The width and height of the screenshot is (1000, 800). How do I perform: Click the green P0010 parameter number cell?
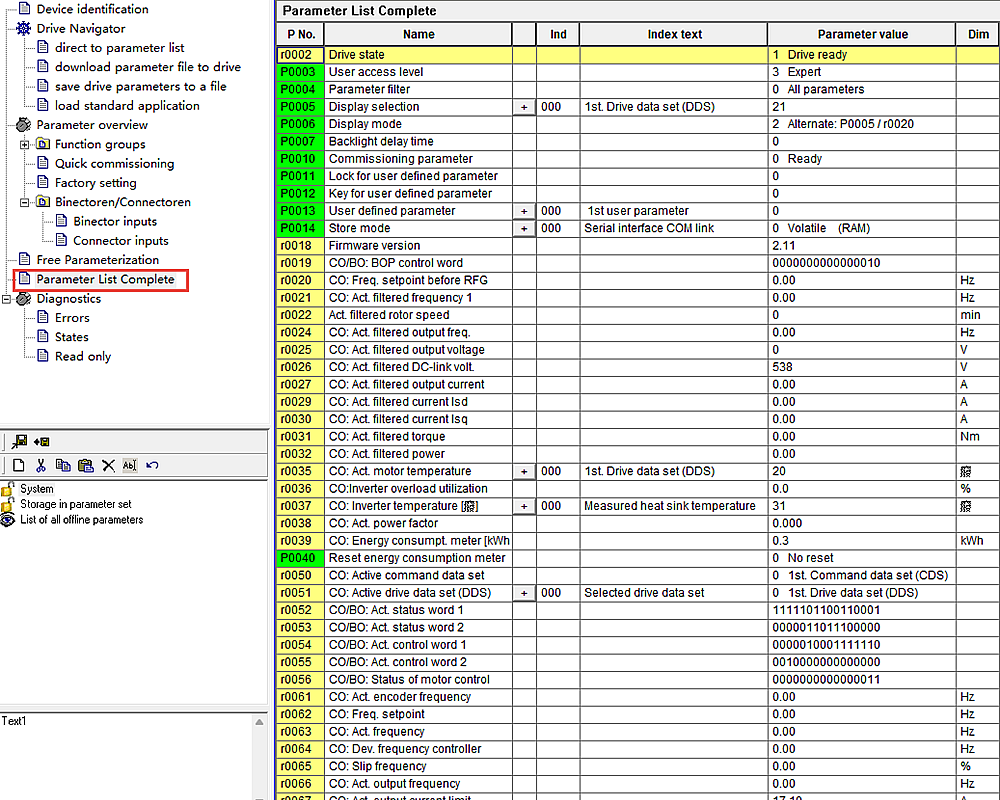299,159
